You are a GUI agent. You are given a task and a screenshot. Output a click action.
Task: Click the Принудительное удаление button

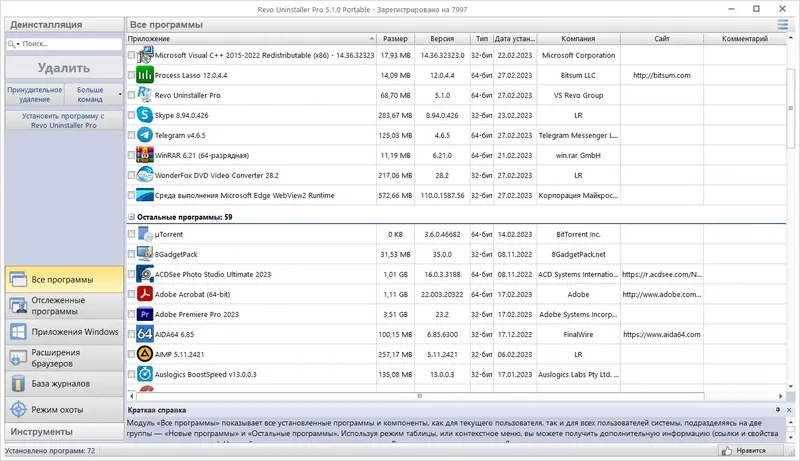[x=35, y=94]
